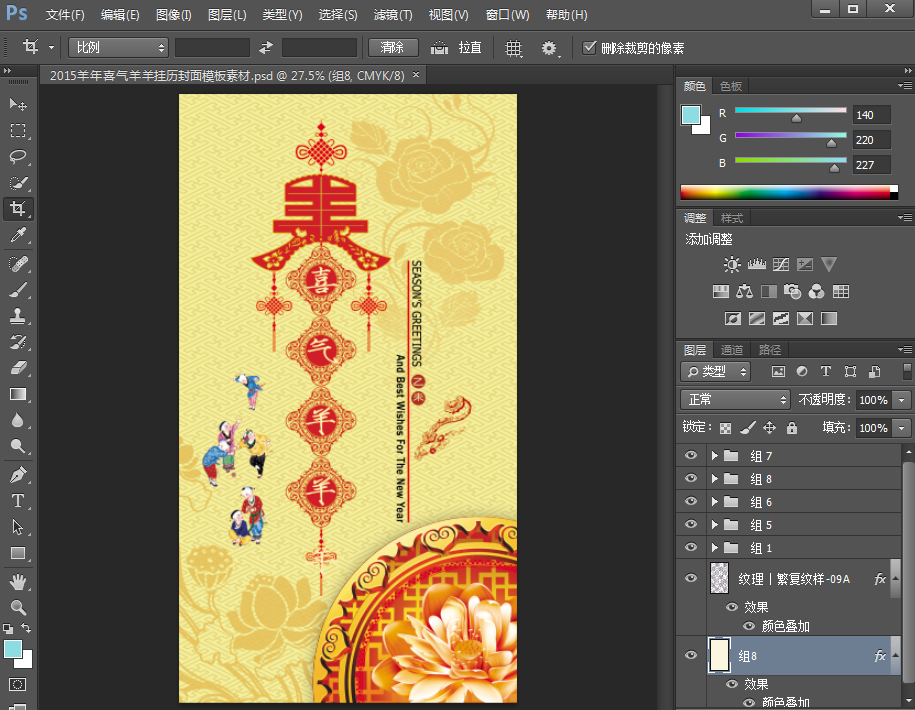915x710 pixels.
Task: Toggle delete cropped pixels checkbox
Action: tap(589, 48)
